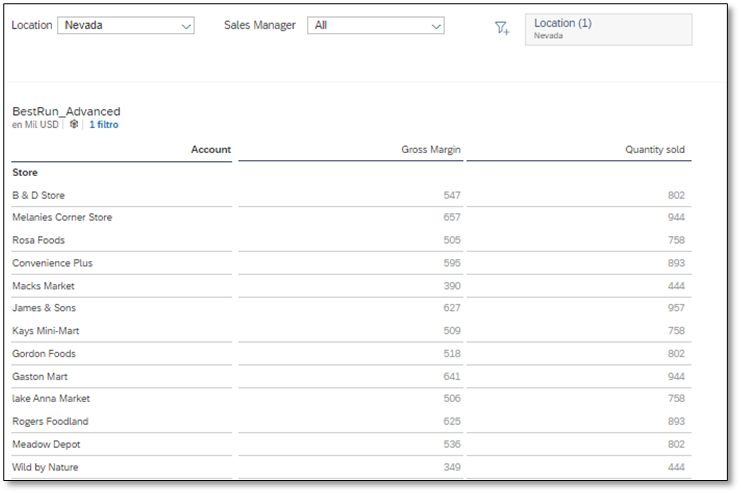Image resolution: width=741 pixels, height=493 pixels.
Task: Click Gross Margin value 595 for Convenience Plus
Action: click(452, 263)
